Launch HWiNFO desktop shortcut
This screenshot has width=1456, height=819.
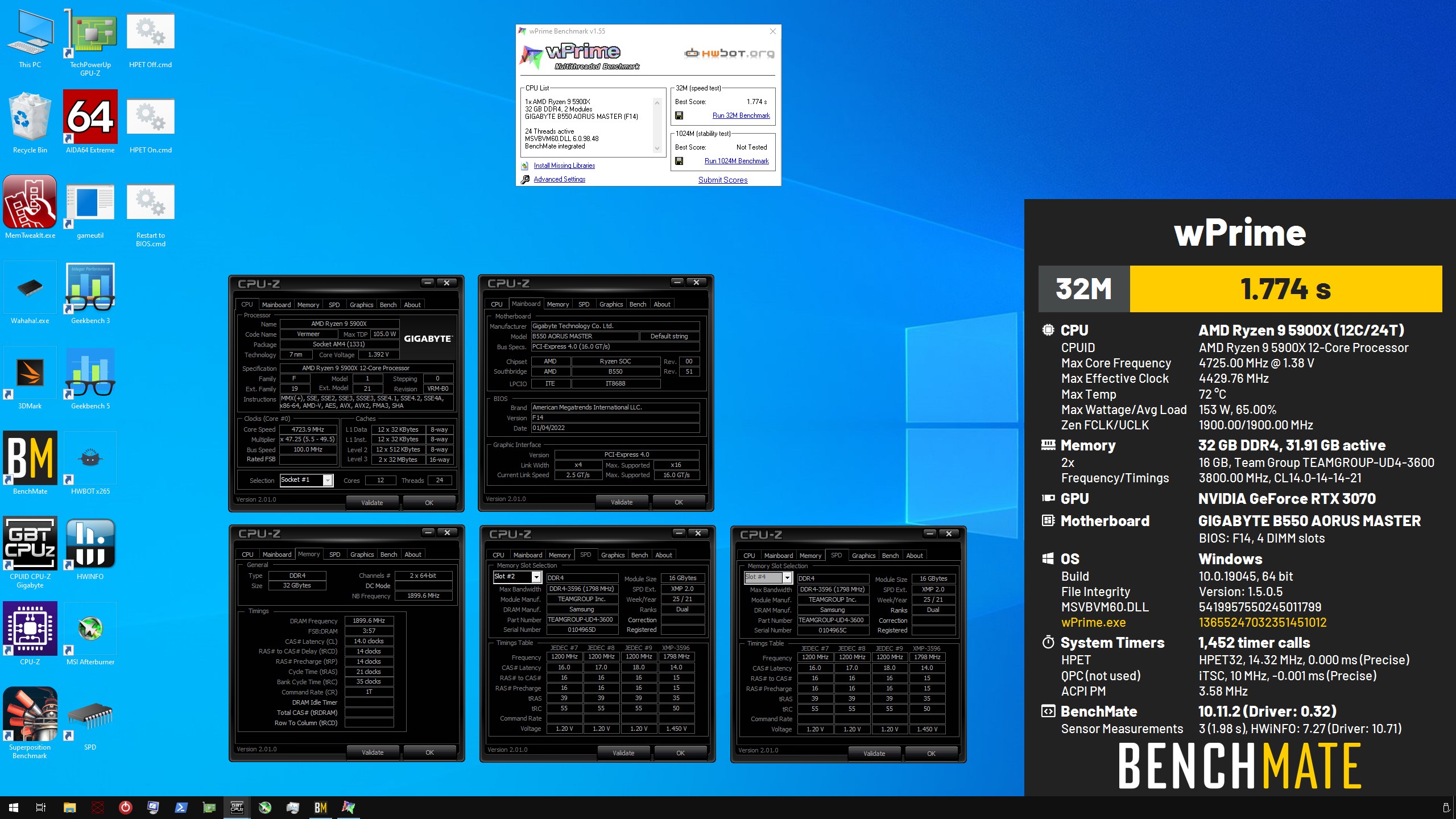point(90,549)
